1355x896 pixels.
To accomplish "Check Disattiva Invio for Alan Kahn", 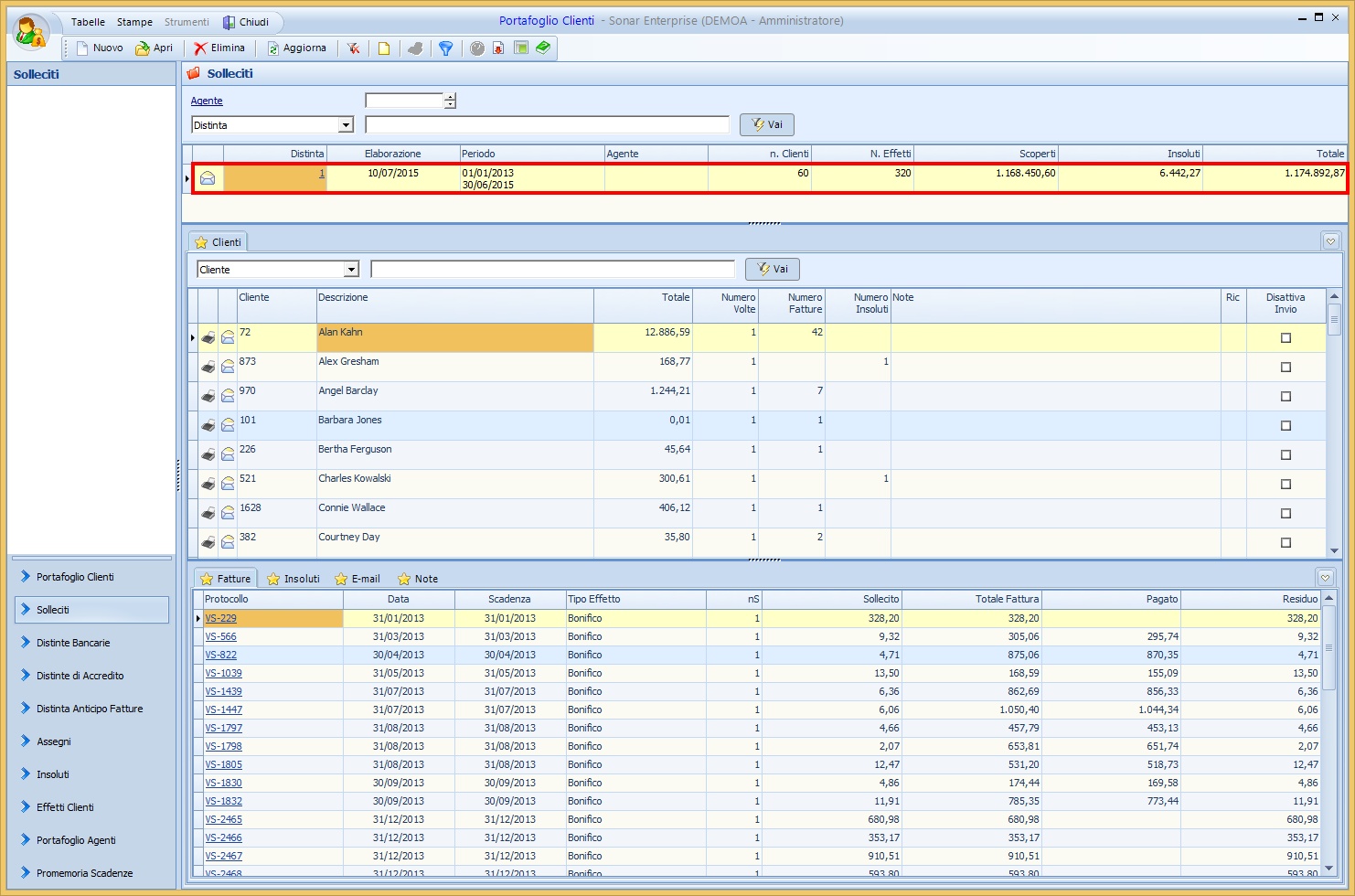I will pos(1286,338).
